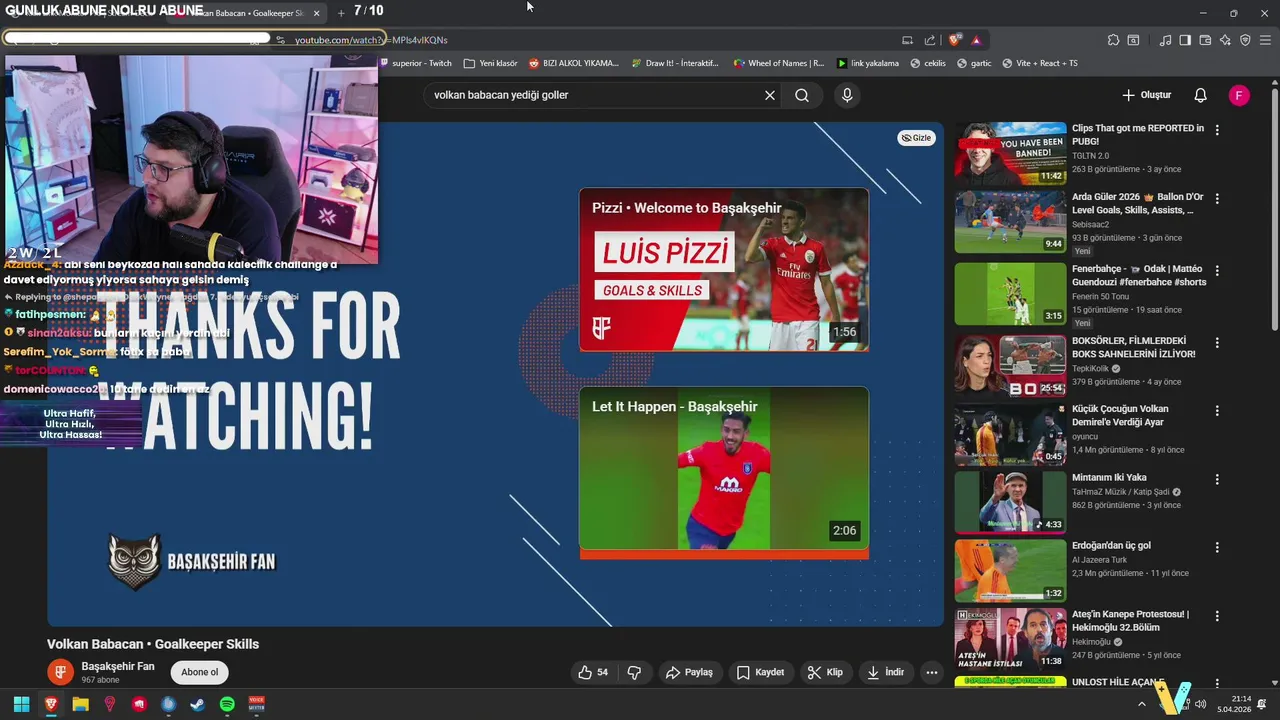The width and height of the screenshot is (1280, 720).
Task: Open Voicemeeter from taskbar
Action: pyautogui.click(x=257, y=704)
